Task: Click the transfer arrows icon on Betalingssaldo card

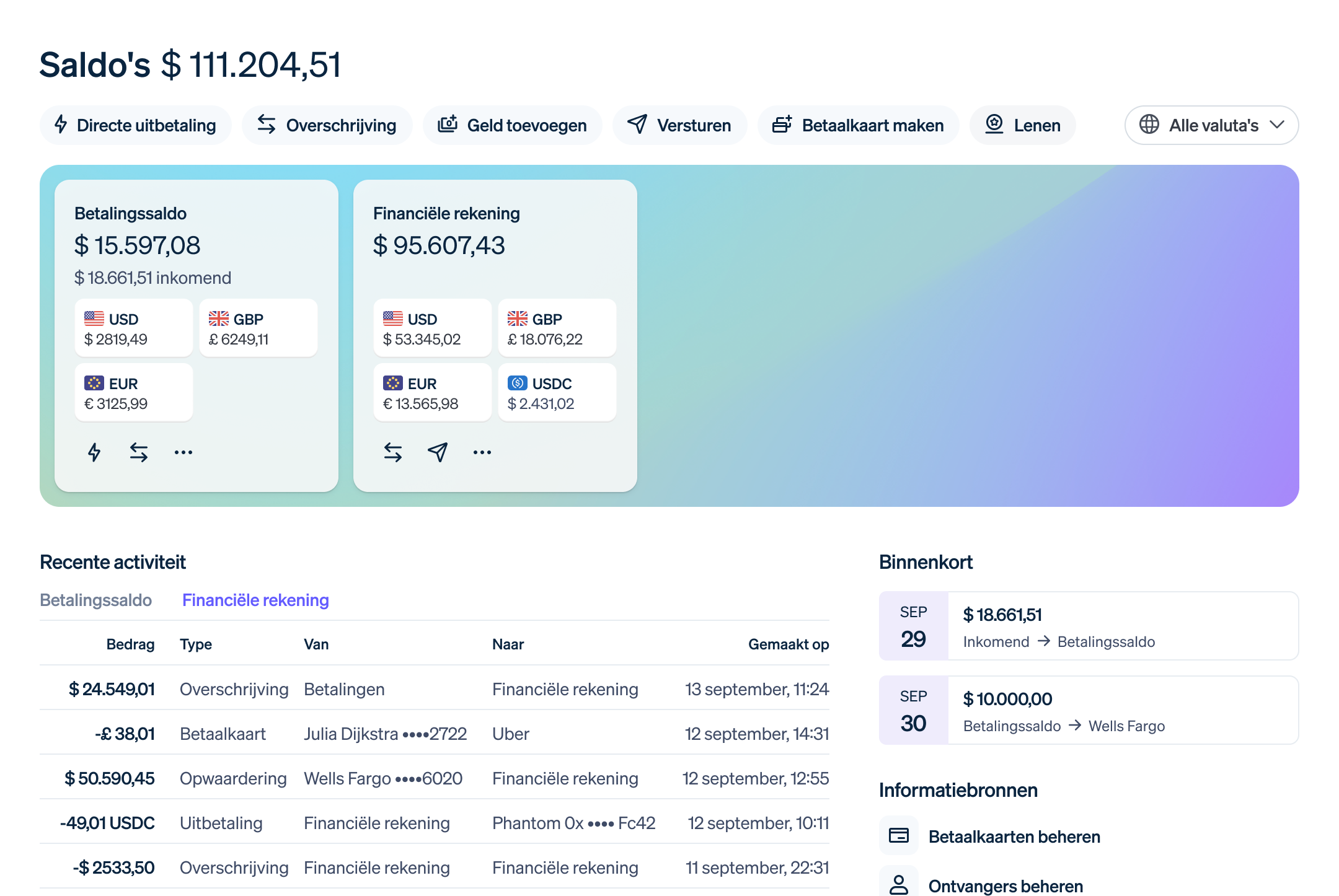Action: pyautogui.click(x=139, y=452)
